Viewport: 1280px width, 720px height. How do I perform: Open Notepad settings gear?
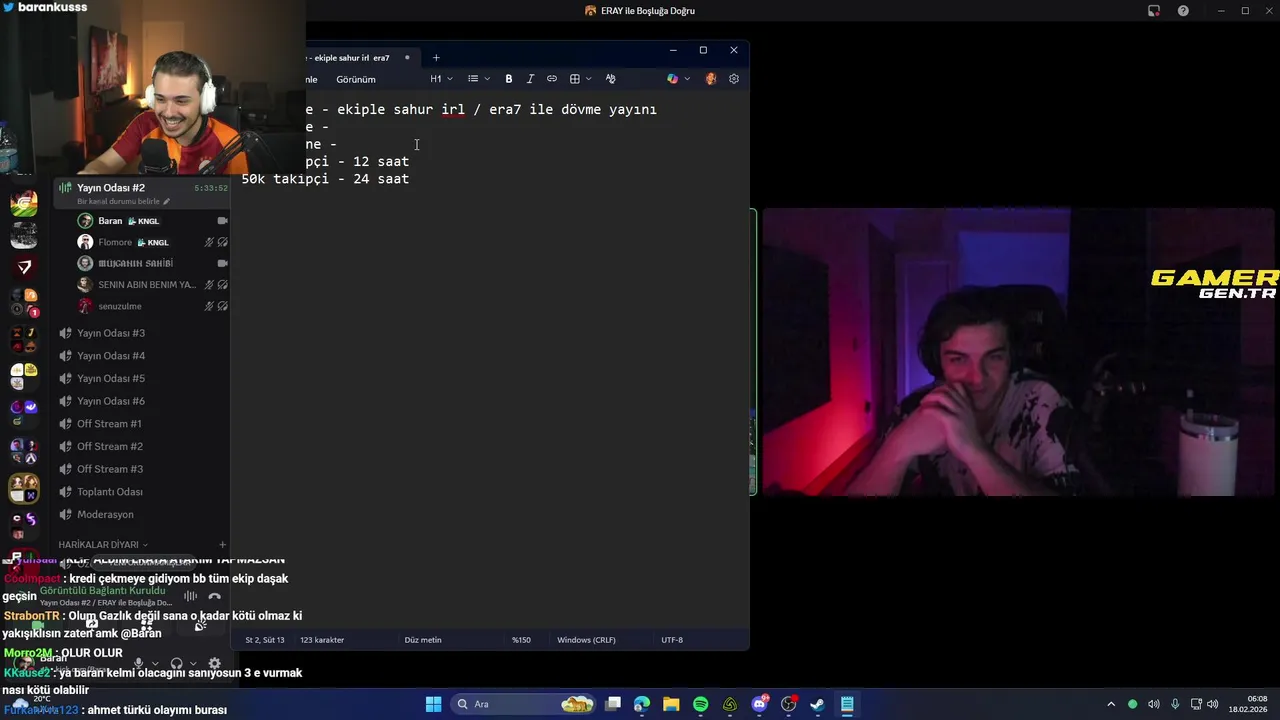tap(734, 79)
